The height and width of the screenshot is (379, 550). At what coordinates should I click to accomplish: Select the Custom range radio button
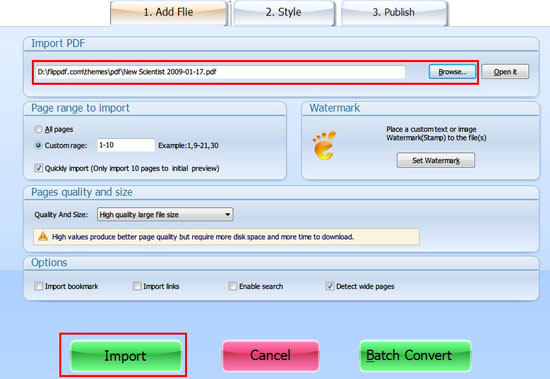[x=38, y=145]
